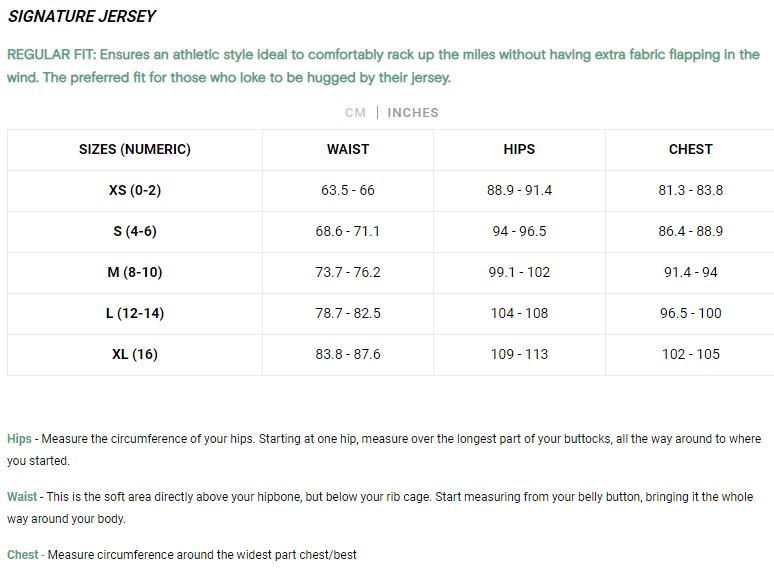
Task: Select the S (4-6) size row label
Action: click(135, 231)
